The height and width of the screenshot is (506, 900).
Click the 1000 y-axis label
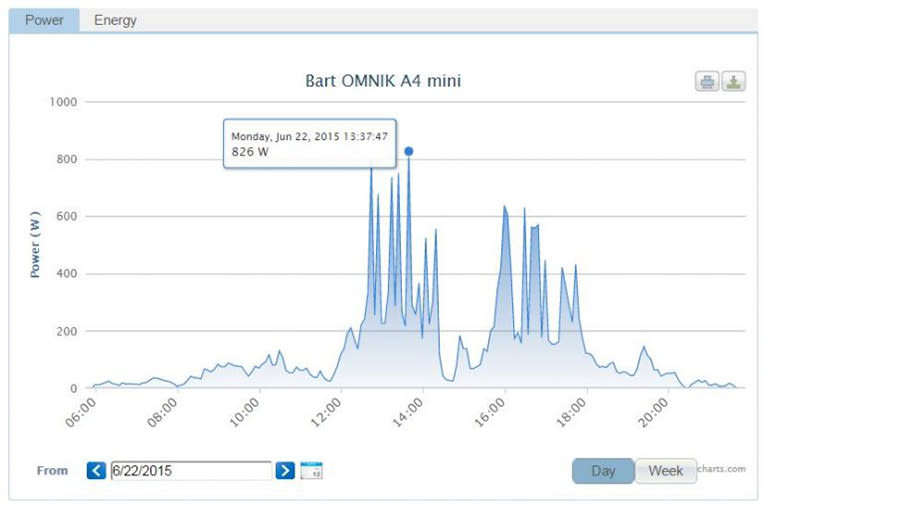tap(63, 102)
